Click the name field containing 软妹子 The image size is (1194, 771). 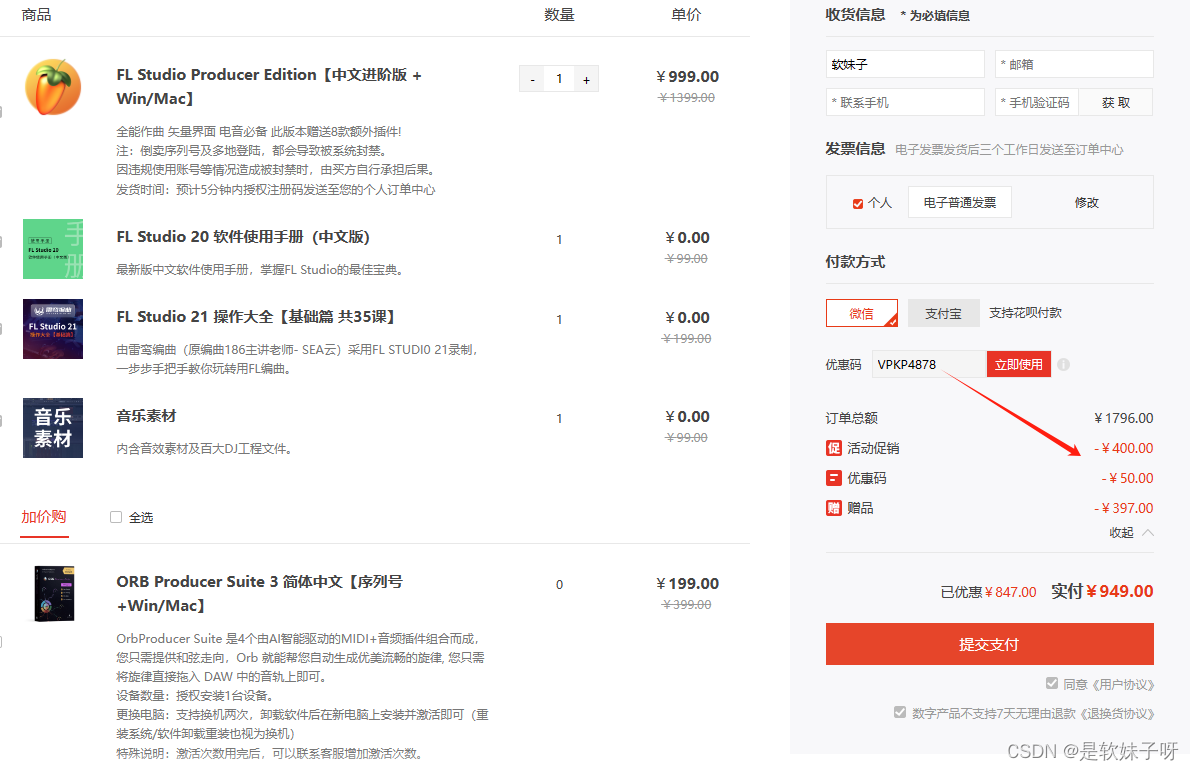[905, 65]
